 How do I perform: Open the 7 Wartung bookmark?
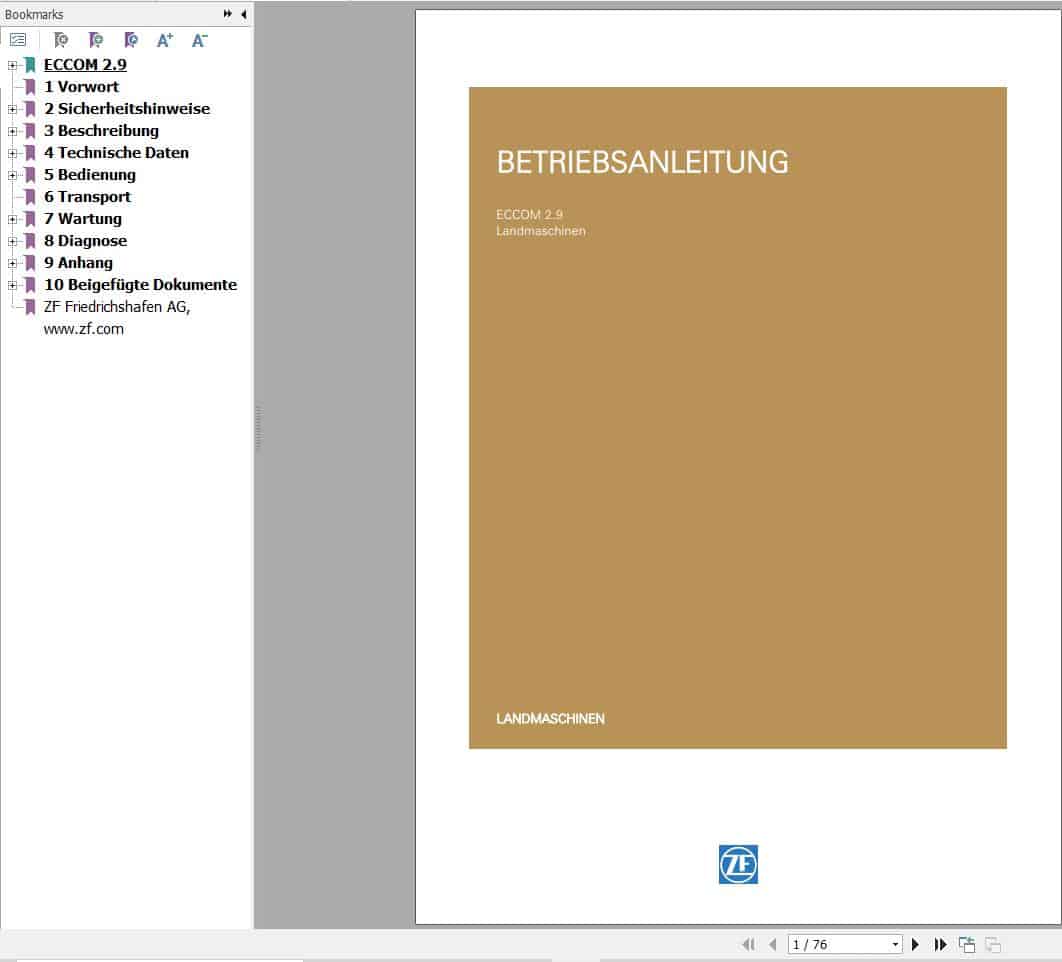tap(83, 219)
